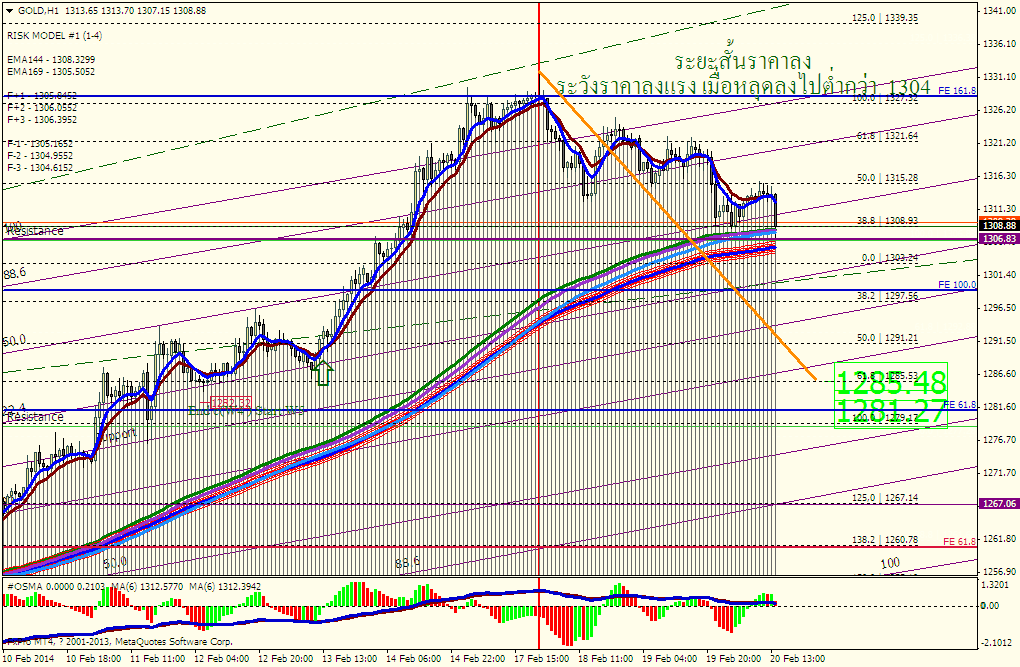Select the red vertical line on chart
The image size is (1020, 667).
coord(540,300)
